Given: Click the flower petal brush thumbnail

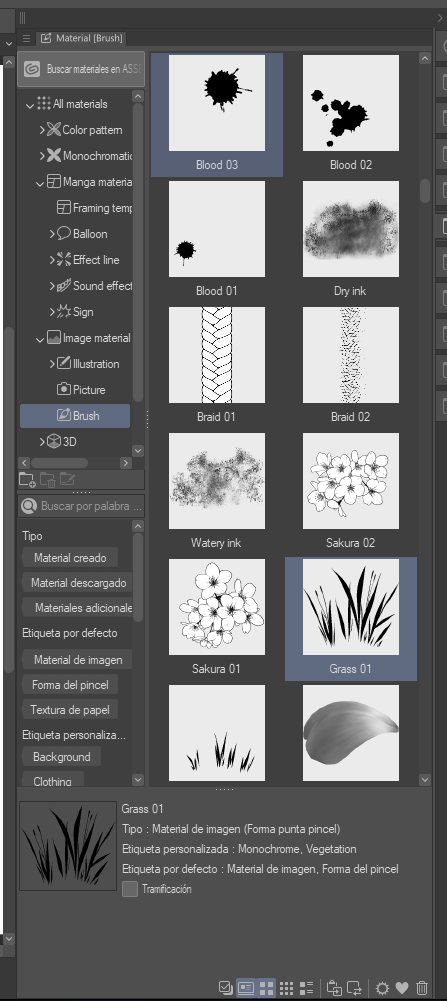Looking at the screenshot, I should [x=351, y=733].
